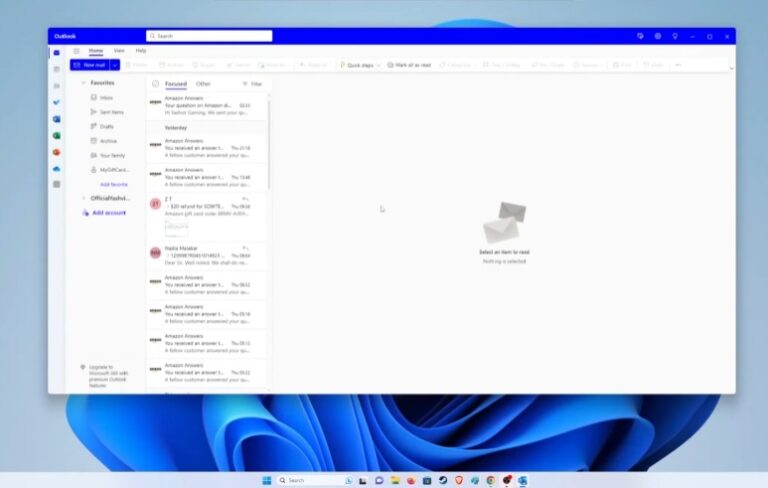Open the Calendar icon in the left app bar

[57, 69]
